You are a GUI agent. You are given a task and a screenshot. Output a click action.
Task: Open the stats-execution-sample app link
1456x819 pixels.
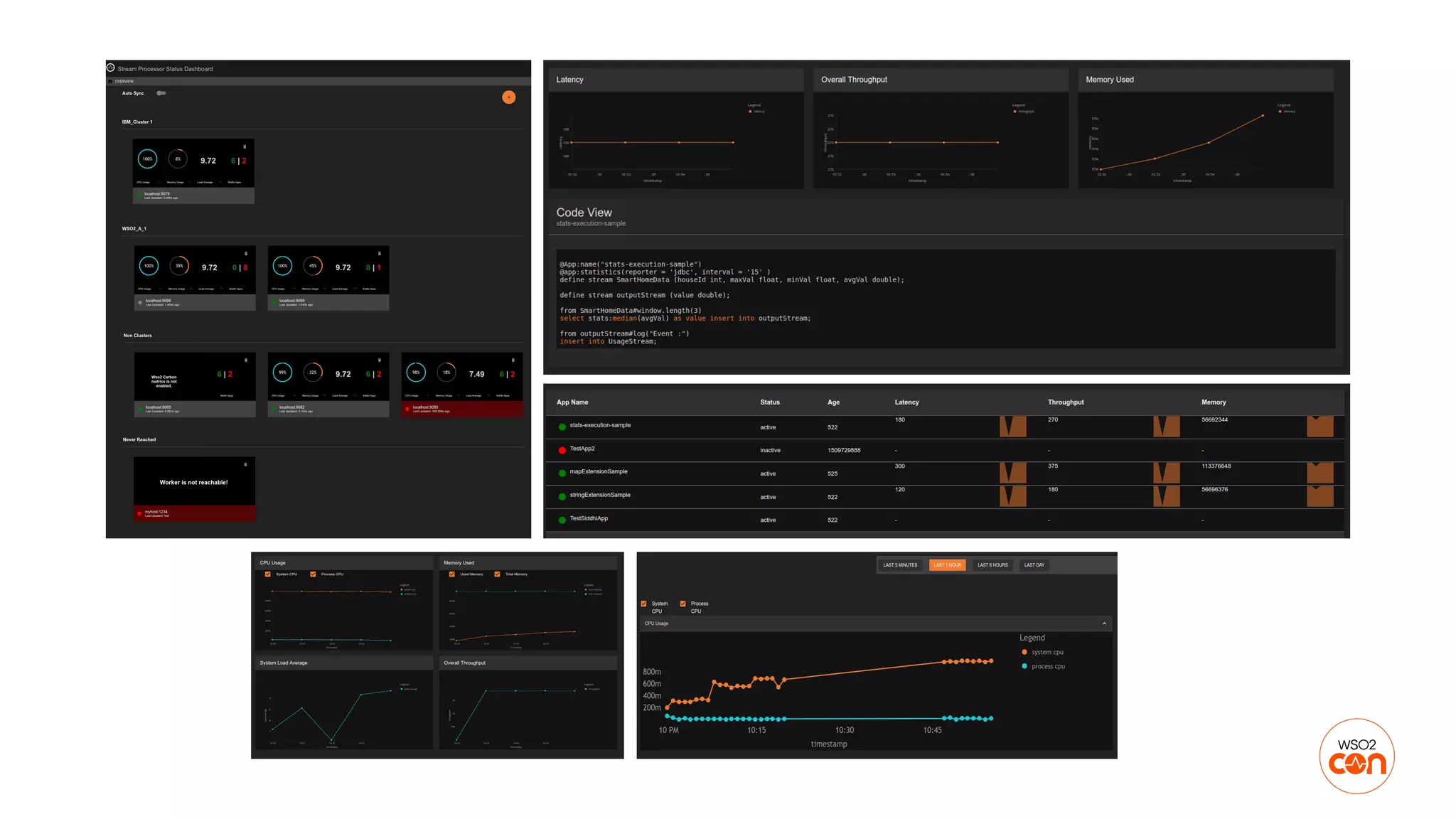coord(600,425)
